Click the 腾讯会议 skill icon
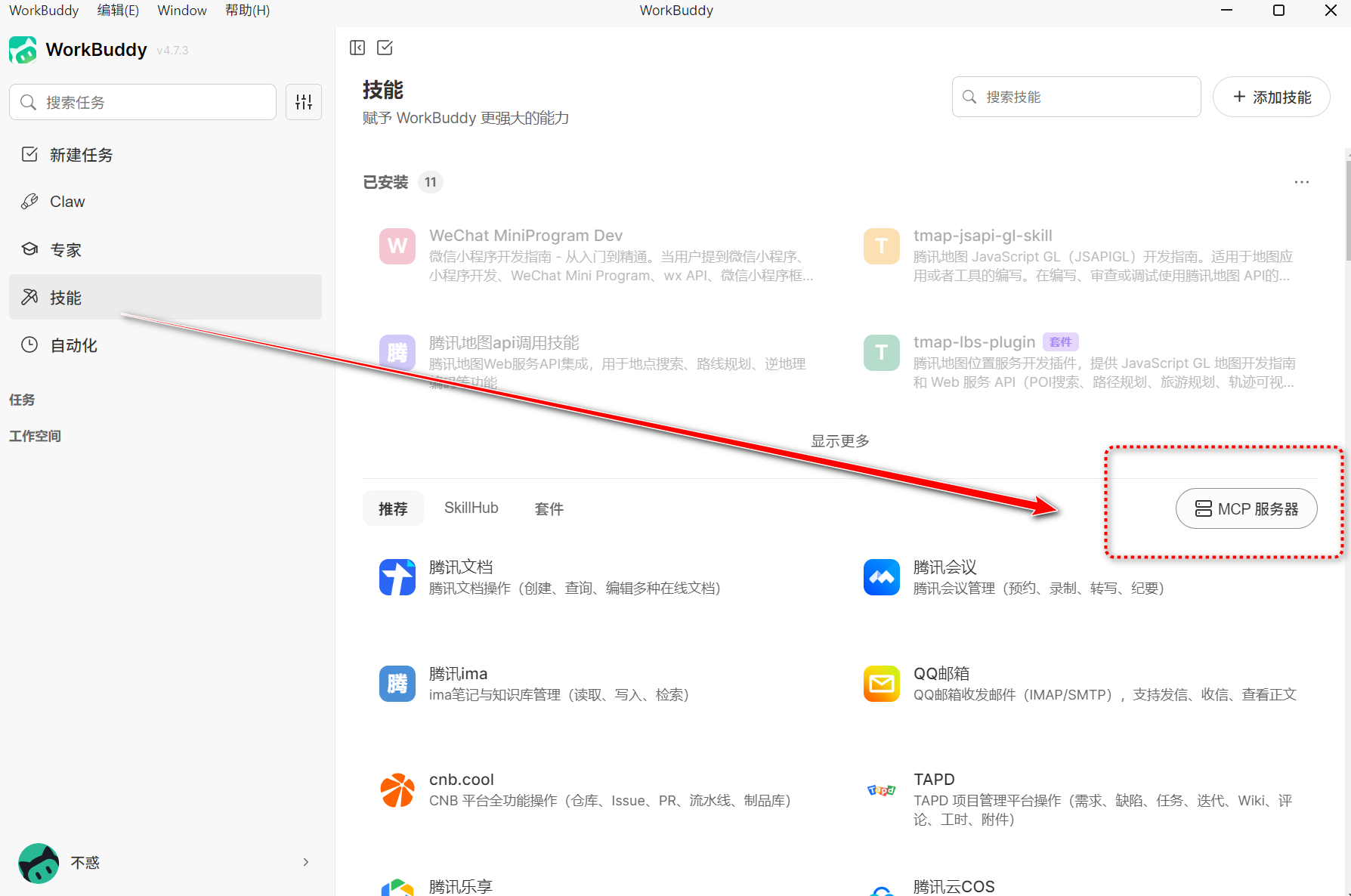The image size is (1351, 896). pos(882,577)
